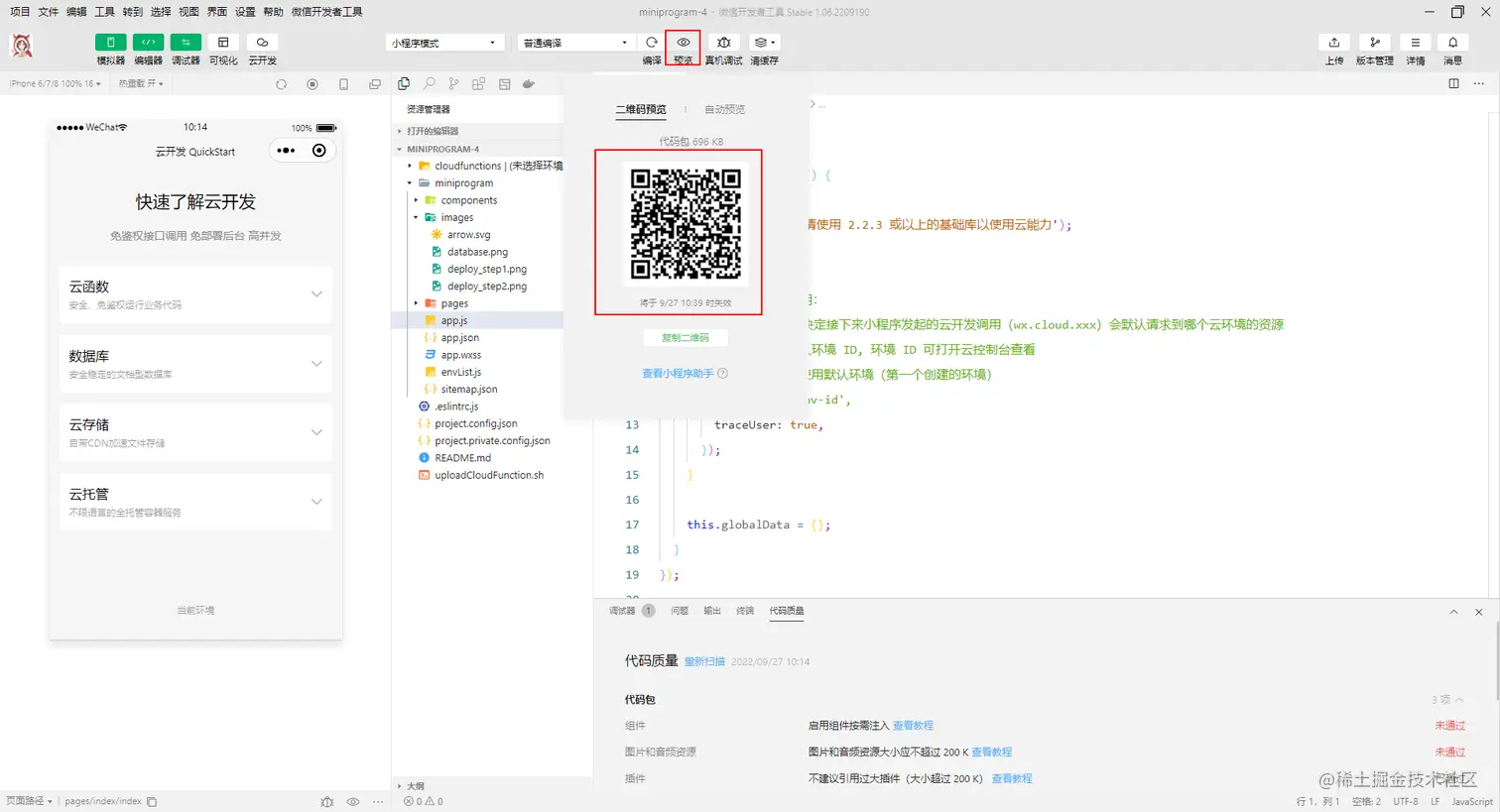Open the extensions icon in the editor sidebar
The height and width of the screenshot is (812, 1500).
[479, 84]
